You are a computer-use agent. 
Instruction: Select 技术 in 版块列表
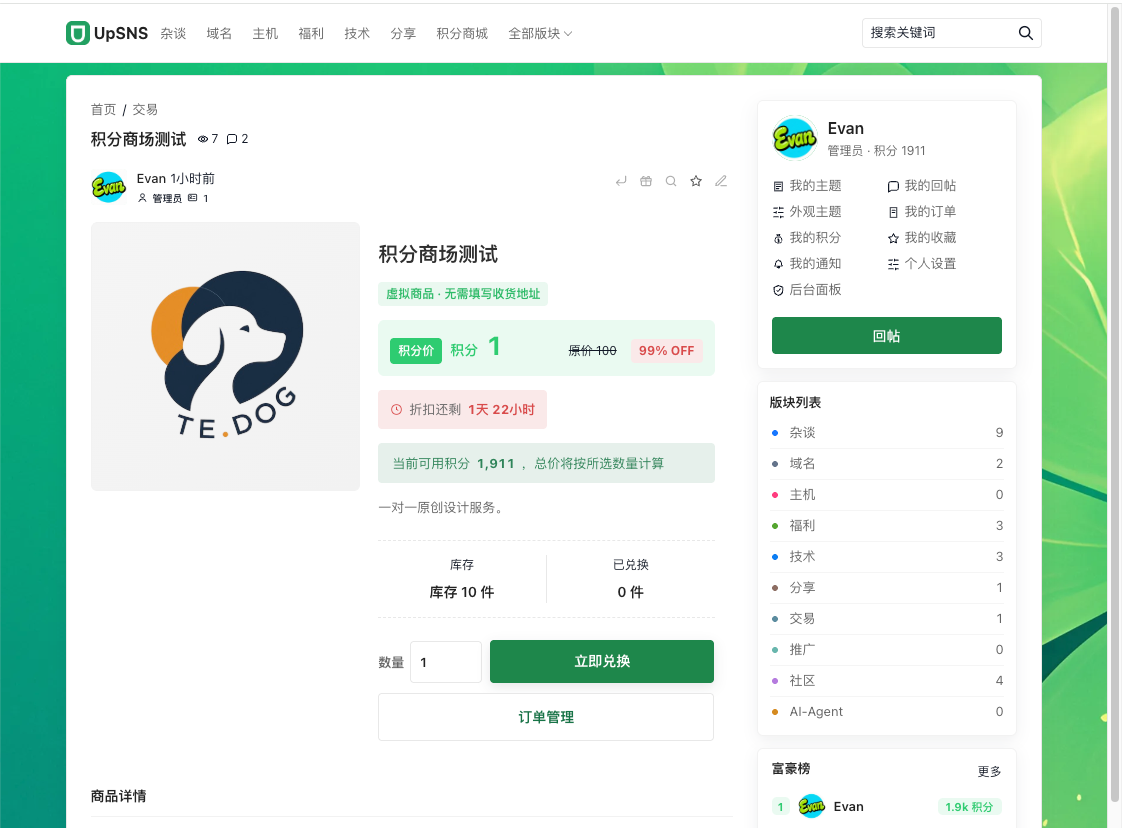(887, 557)
